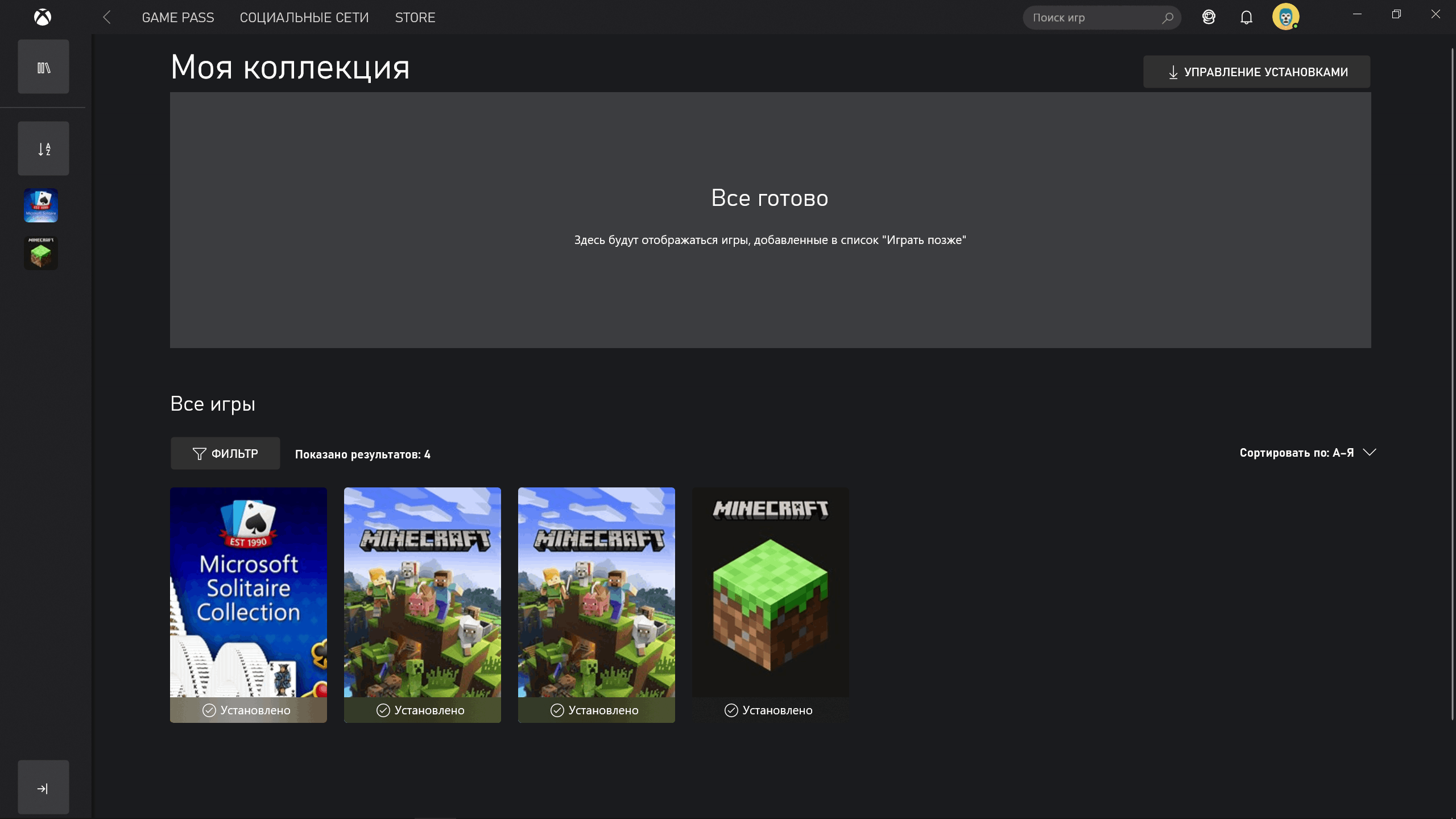Open the profile avatar menu
Viewport: 1456px width, 819px height.
click(1286, 16)
